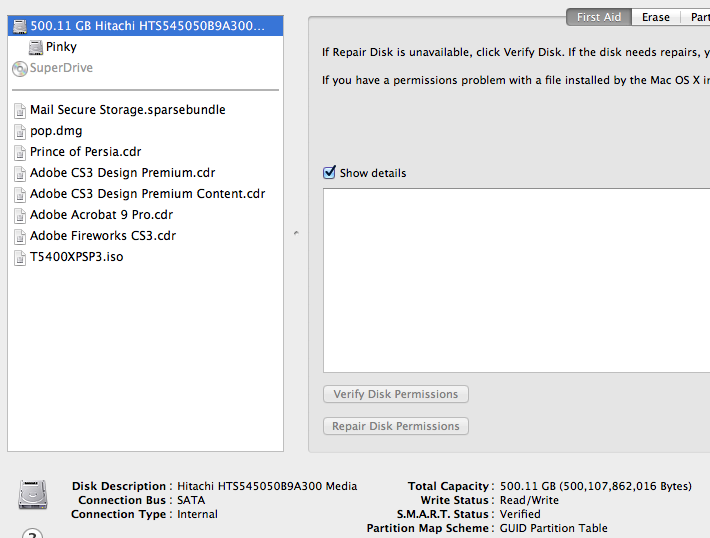The width and height of the screenshot is (710, 538).
Task: Select the 500.11 GB Hitachi disk row
Action: [145, 26]
